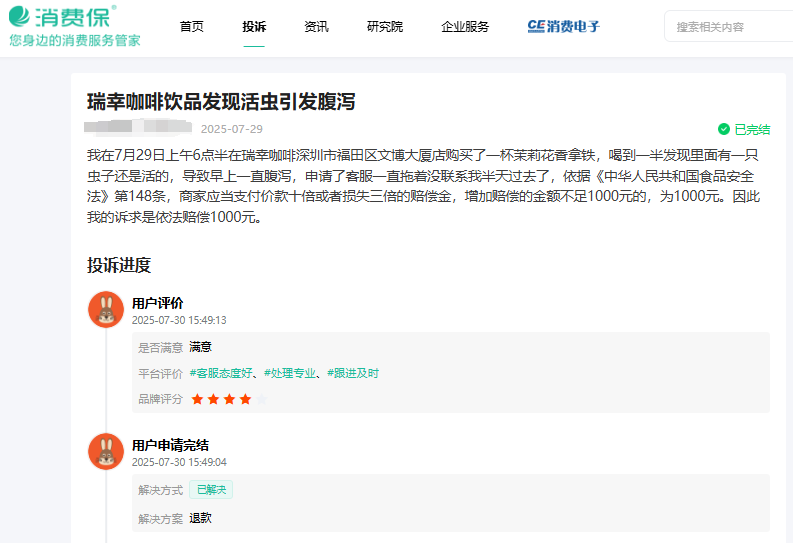
Task: Click the 是否满意 label
Action: coord(160,347)
